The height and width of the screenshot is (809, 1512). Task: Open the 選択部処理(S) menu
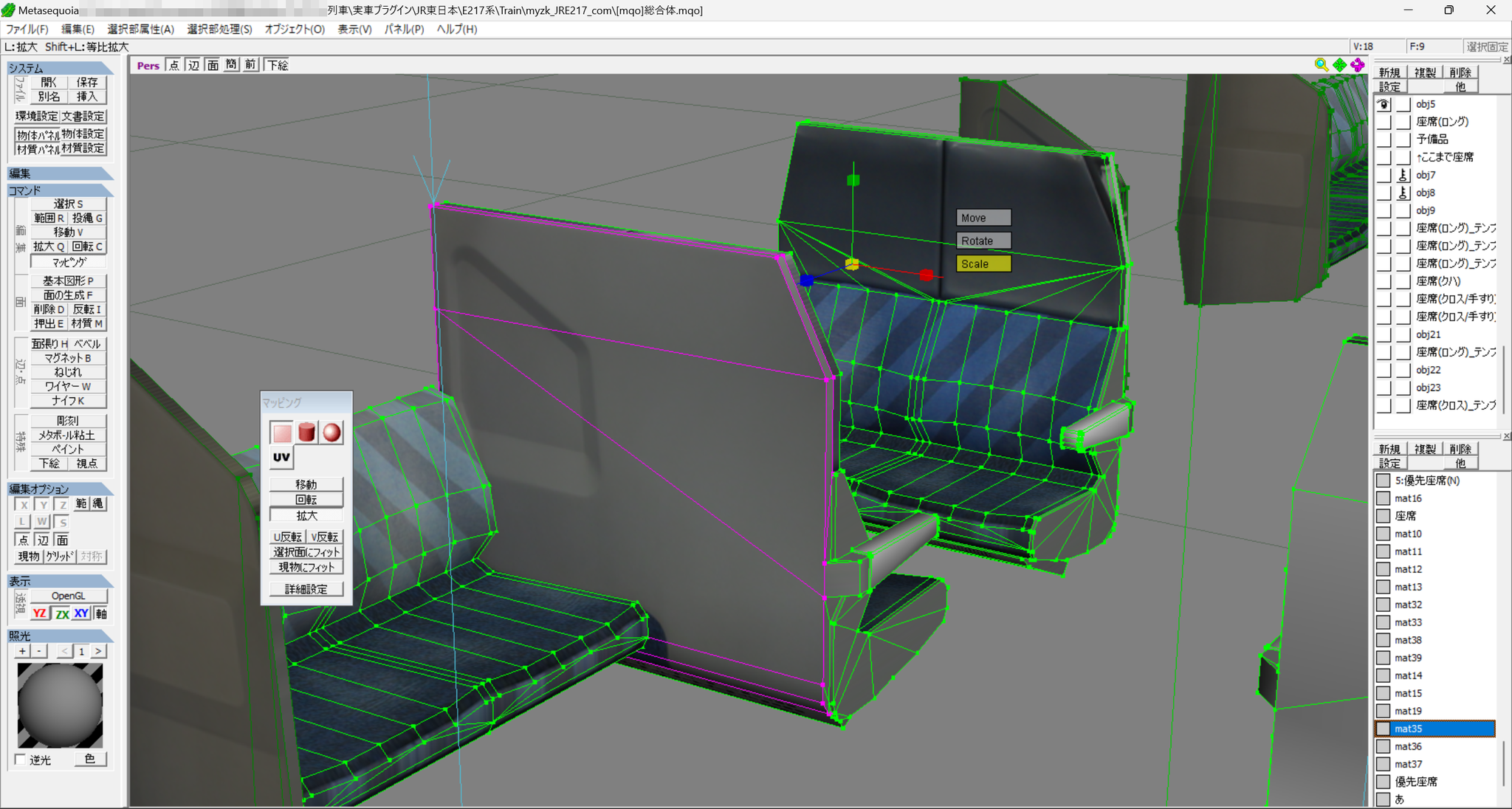219,29
